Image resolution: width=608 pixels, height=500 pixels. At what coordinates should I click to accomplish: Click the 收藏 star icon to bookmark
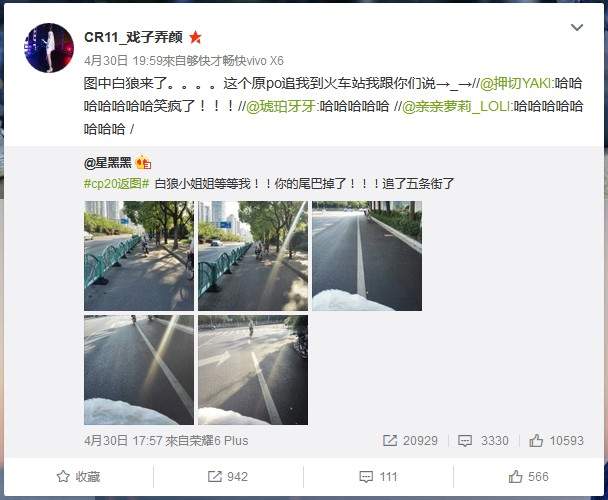click(63, 476)
